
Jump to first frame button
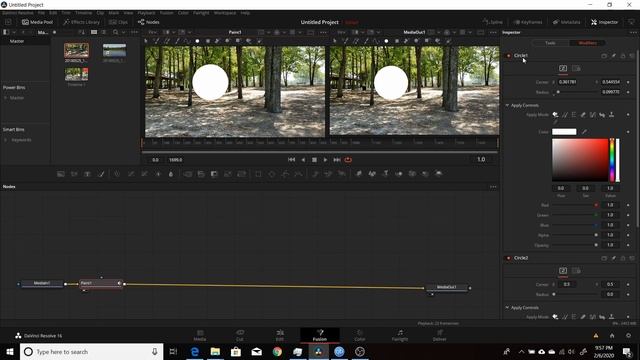point(291,160)
